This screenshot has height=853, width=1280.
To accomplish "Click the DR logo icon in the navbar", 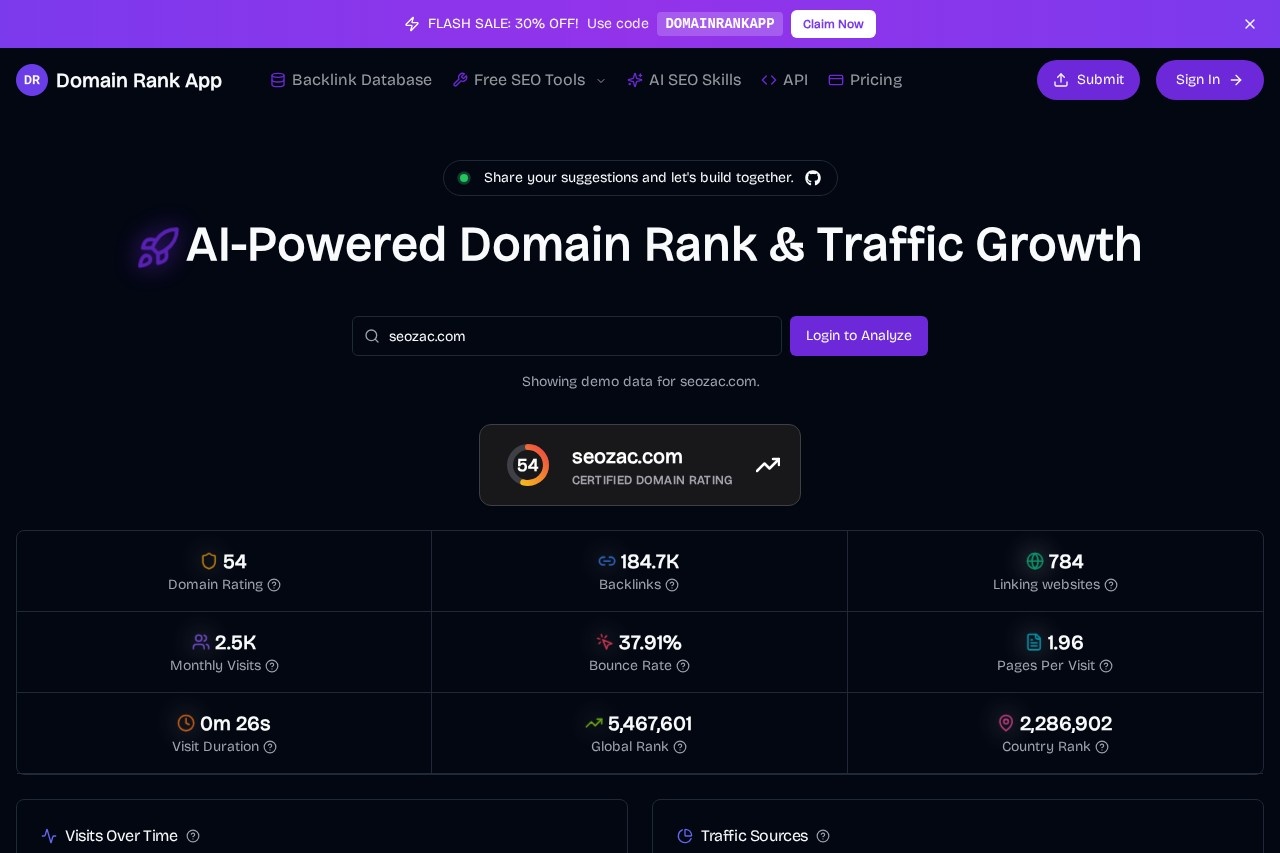I will click(x=32, y=80).
